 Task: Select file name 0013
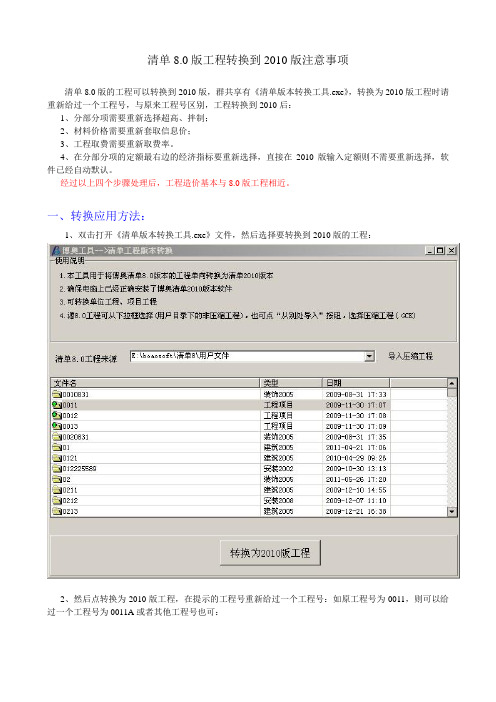70,426
